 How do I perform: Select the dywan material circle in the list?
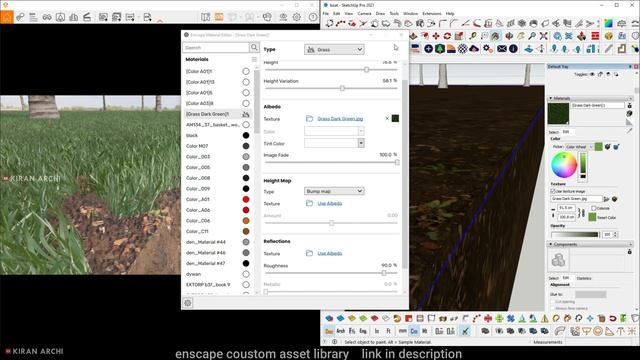(246, 274)
